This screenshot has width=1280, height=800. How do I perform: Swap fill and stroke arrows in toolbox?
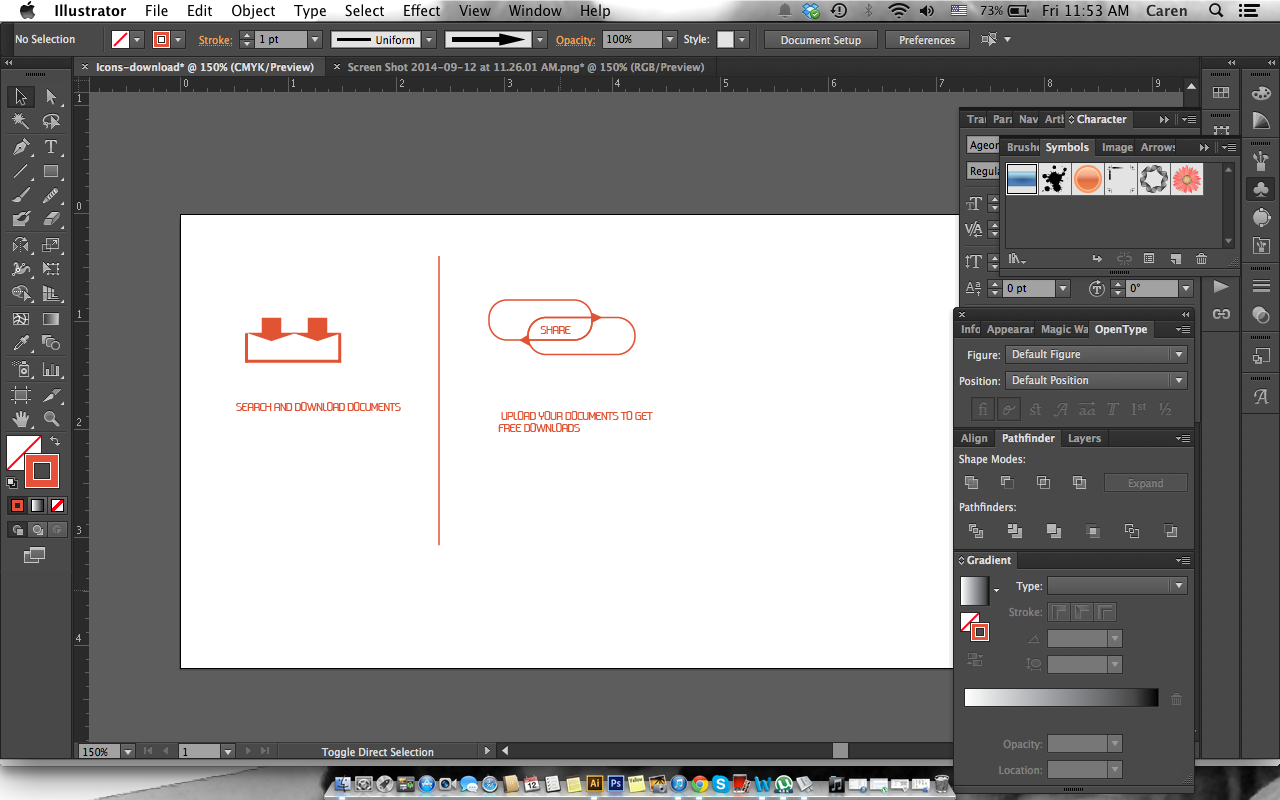[56, 441]
